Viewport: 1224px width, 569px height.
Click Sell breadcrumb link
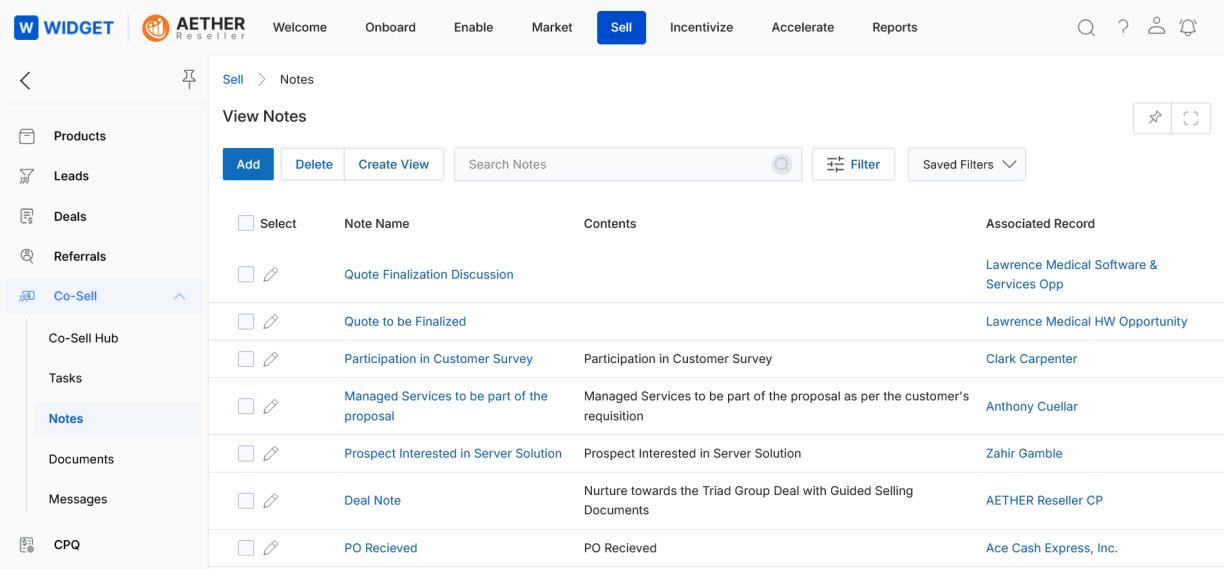(x=232, y=80)
